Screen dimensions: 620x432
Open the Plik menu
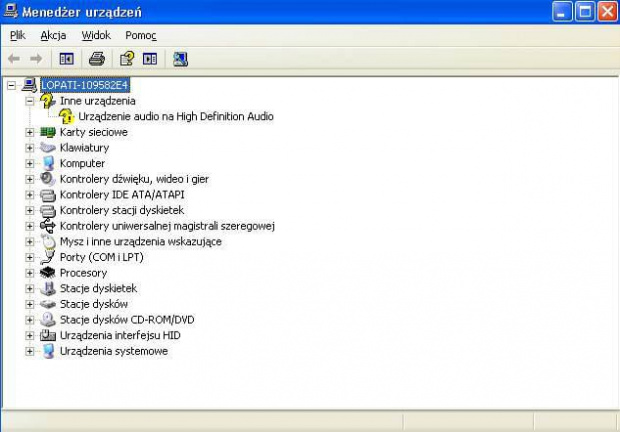point(18,35)
